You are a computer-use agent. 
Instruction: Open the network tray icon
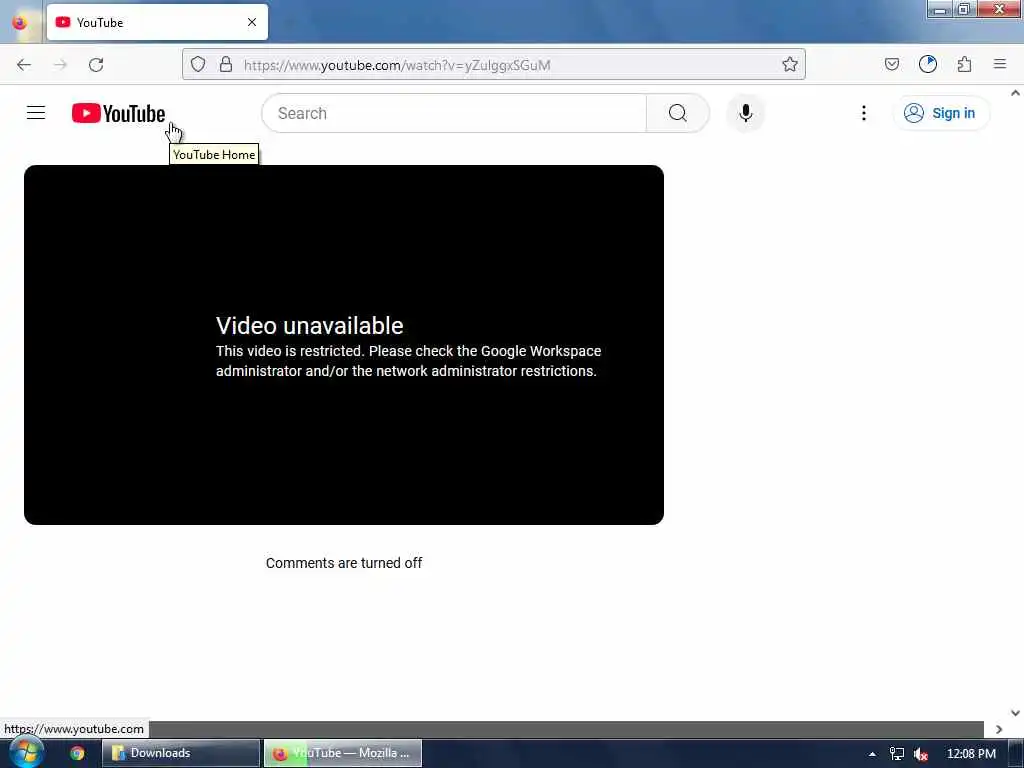click(897, 754)
